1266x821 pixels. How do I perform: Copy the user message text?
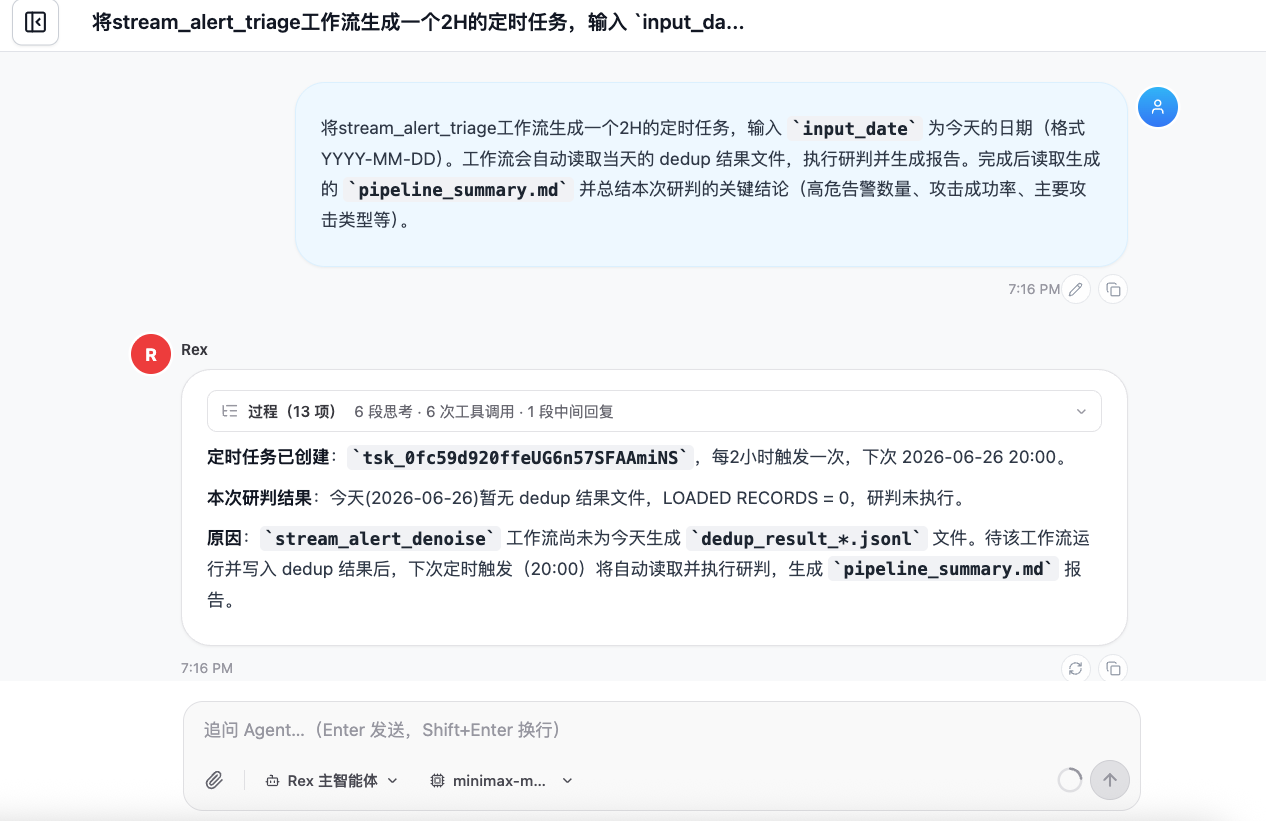1113,289
